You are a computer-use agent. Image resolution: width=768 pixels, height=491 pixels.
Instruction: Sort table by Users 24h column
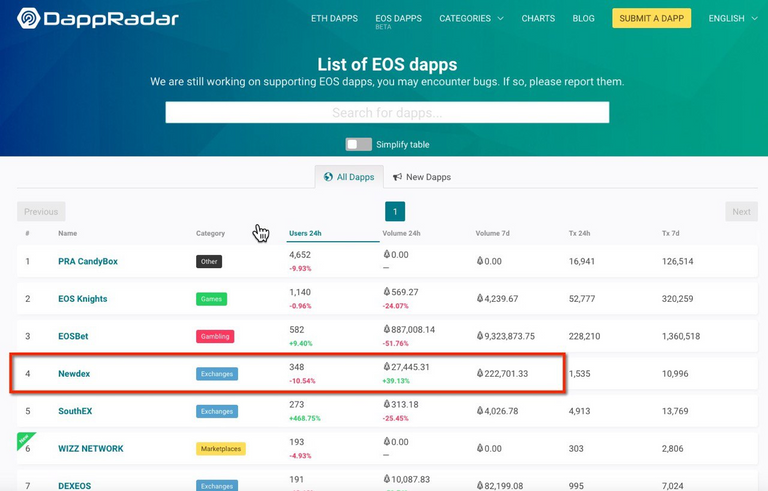[304, 234]
